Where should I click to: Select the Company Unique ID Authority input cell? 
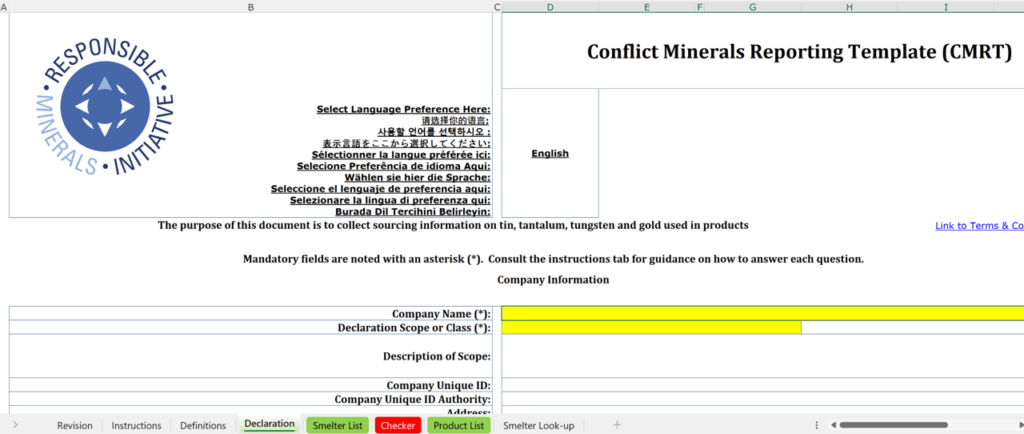763,399
